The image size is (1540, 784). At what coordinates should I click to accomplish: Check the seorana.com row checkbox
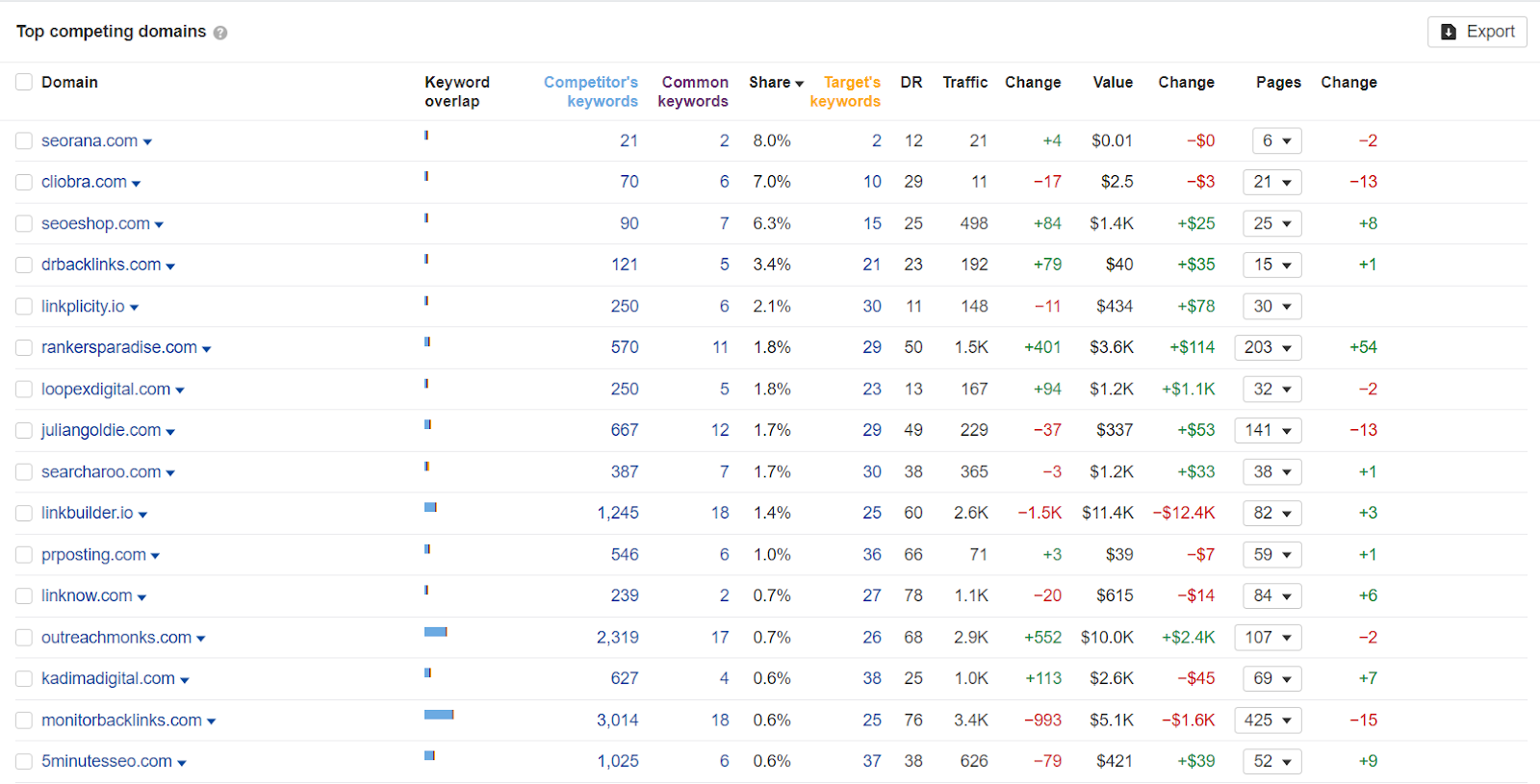24,141
